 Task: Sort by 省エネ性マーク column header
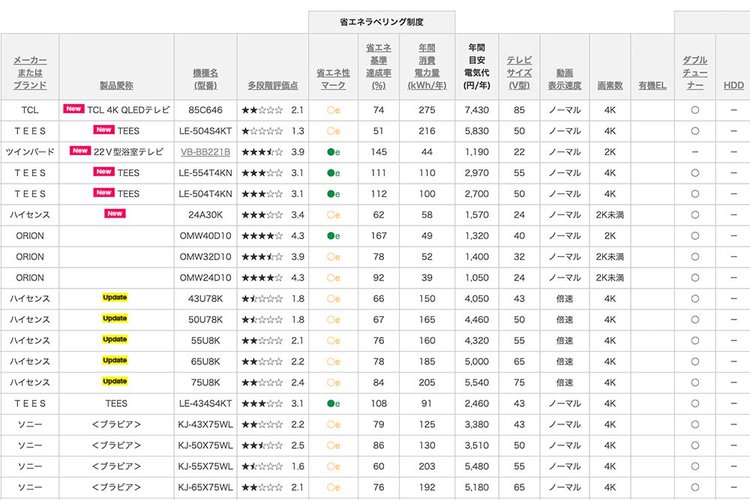click(x=333, y=79)
